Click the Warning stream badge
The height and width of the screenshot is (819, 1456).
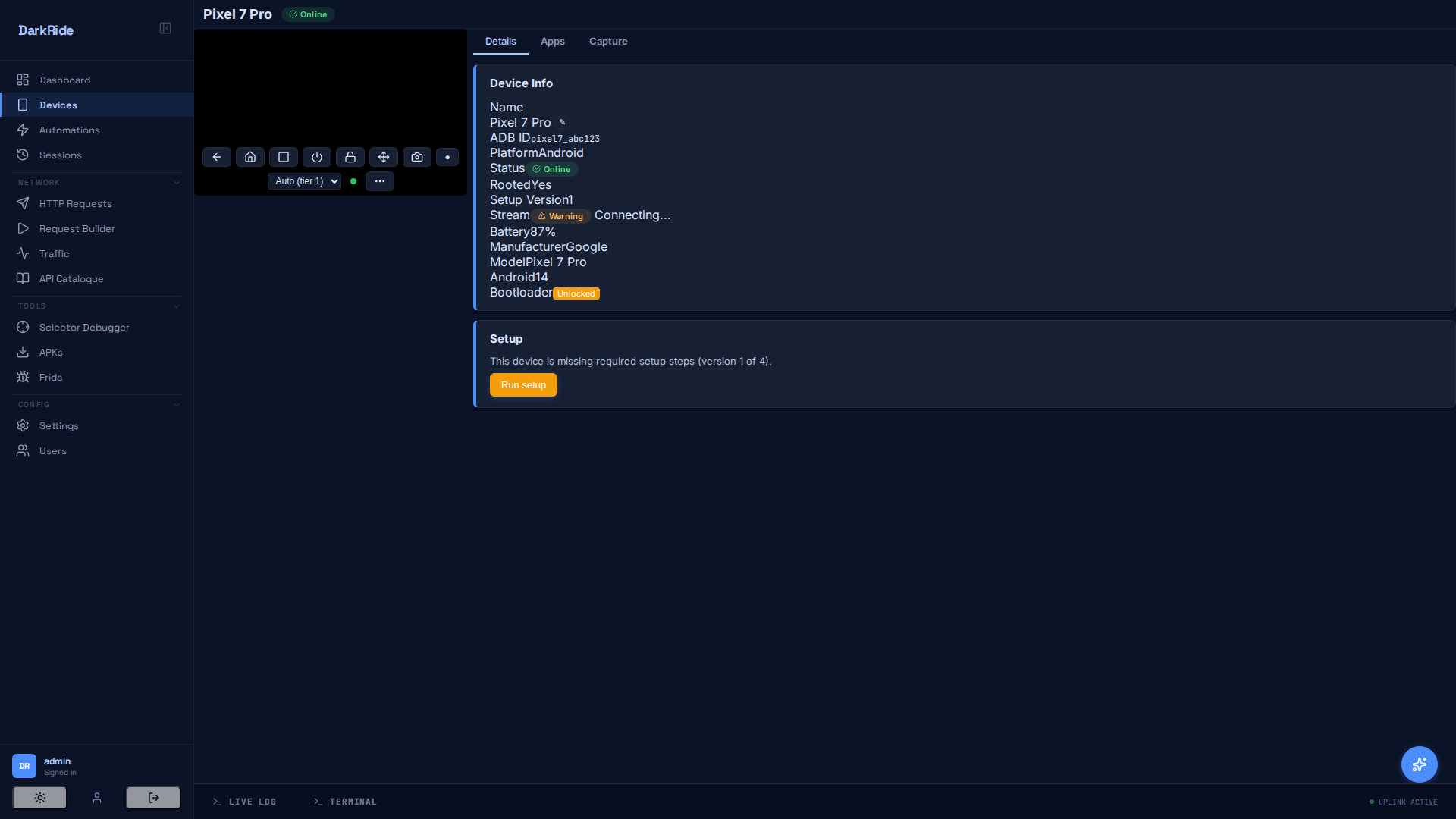click(560, 216)
